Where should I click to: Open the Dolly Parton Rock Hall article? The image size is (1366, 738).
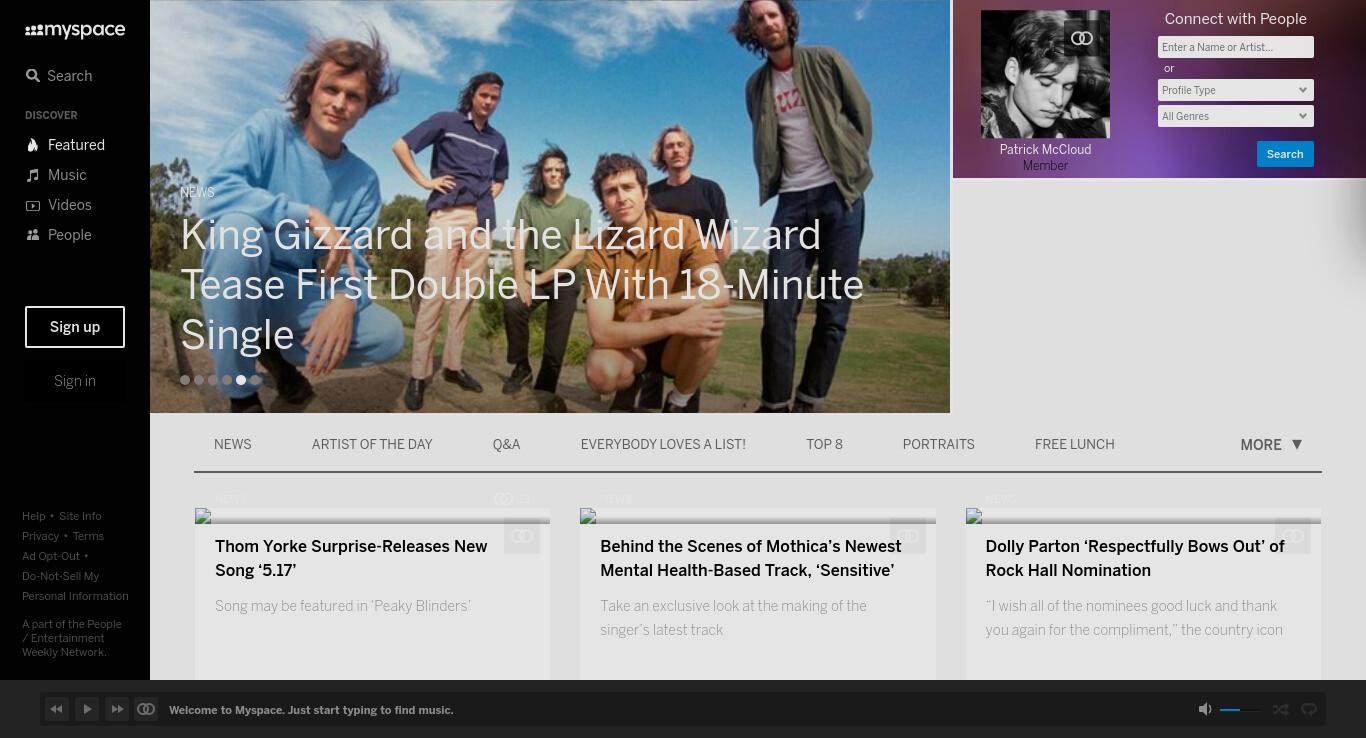point(1135,558)
